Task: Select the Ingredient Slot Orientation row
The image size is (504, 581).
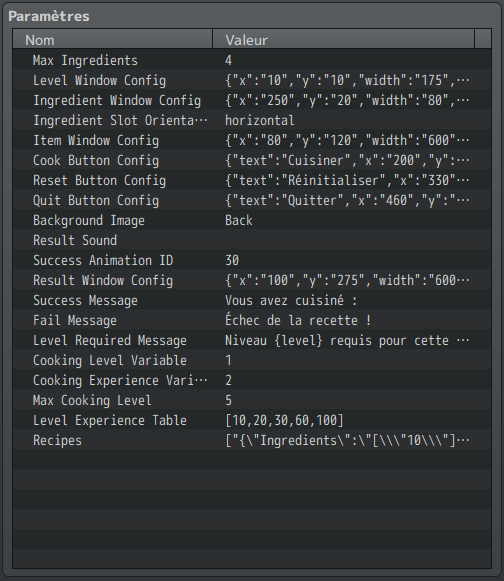Action: click(252, 120)
